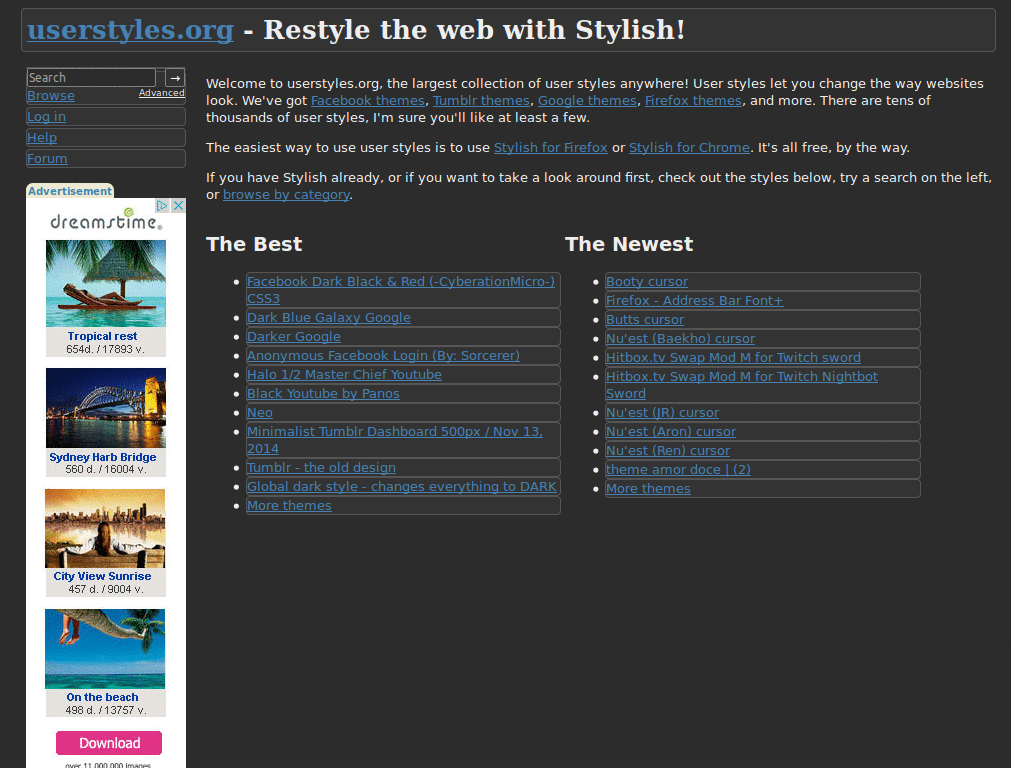This screenshot has width=1024, height=768.
Task: Click the Tropical rest caption text
Action: point(103,336)
